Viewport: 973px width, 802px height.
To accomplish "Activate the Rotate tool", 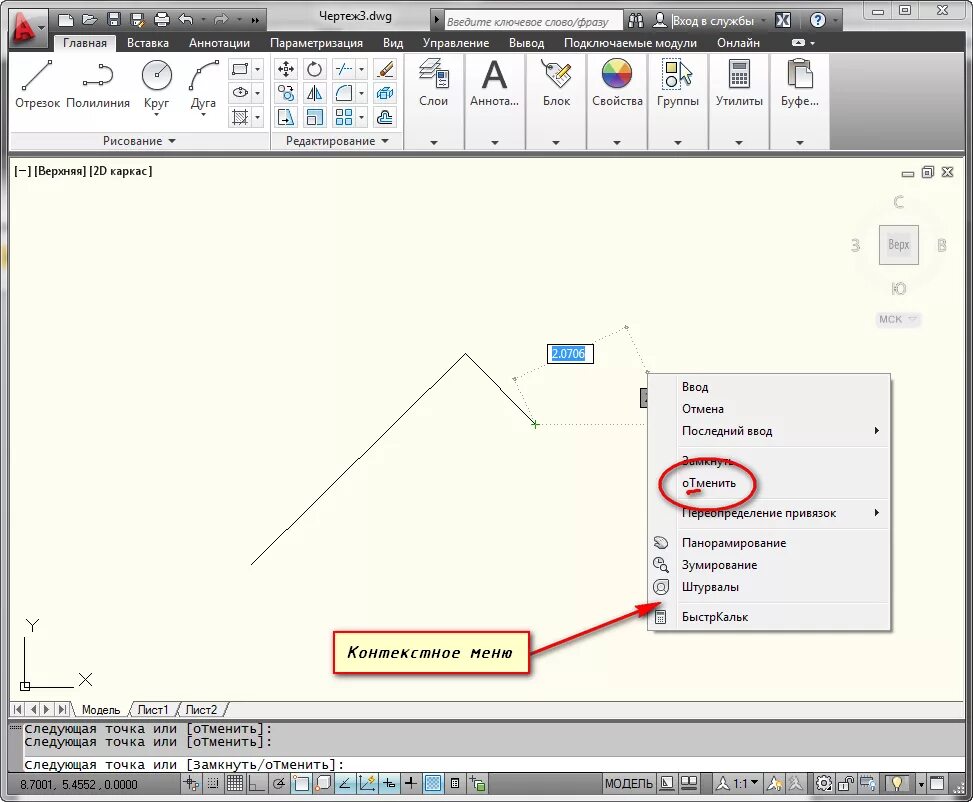I will (x=315, y=69).
